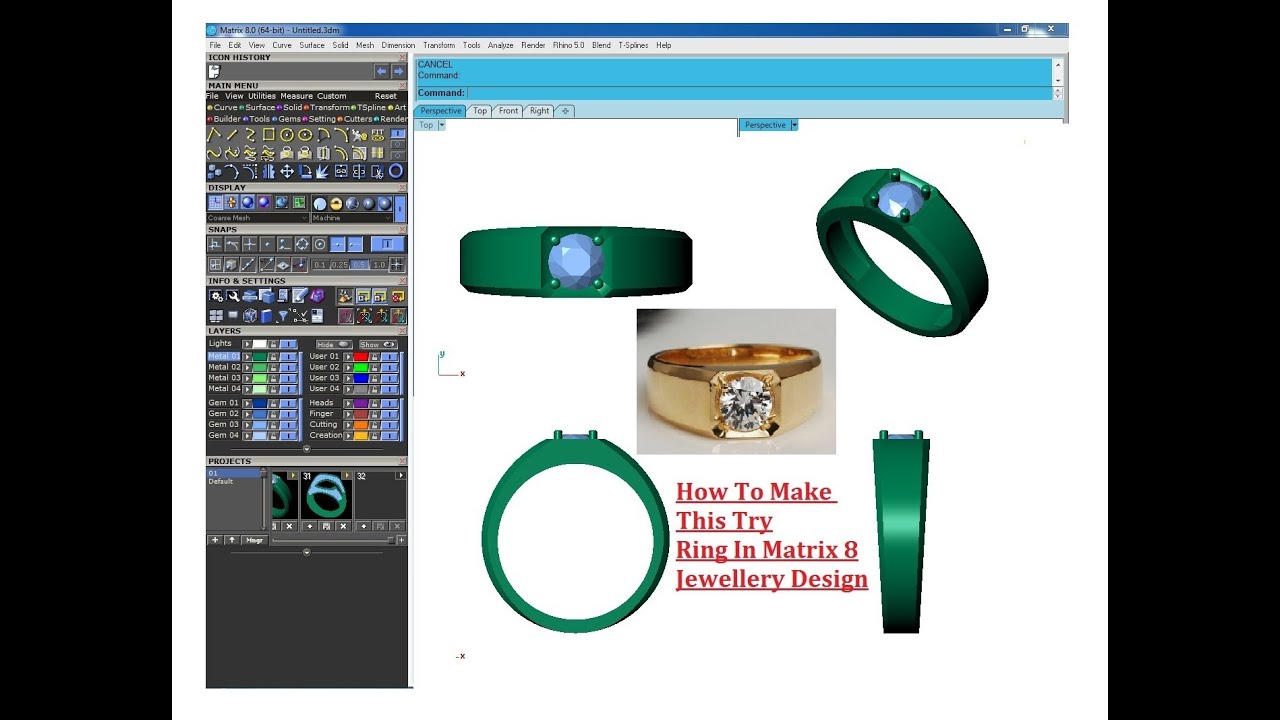Click the FIT zoom icon

[x=377, y=134]
